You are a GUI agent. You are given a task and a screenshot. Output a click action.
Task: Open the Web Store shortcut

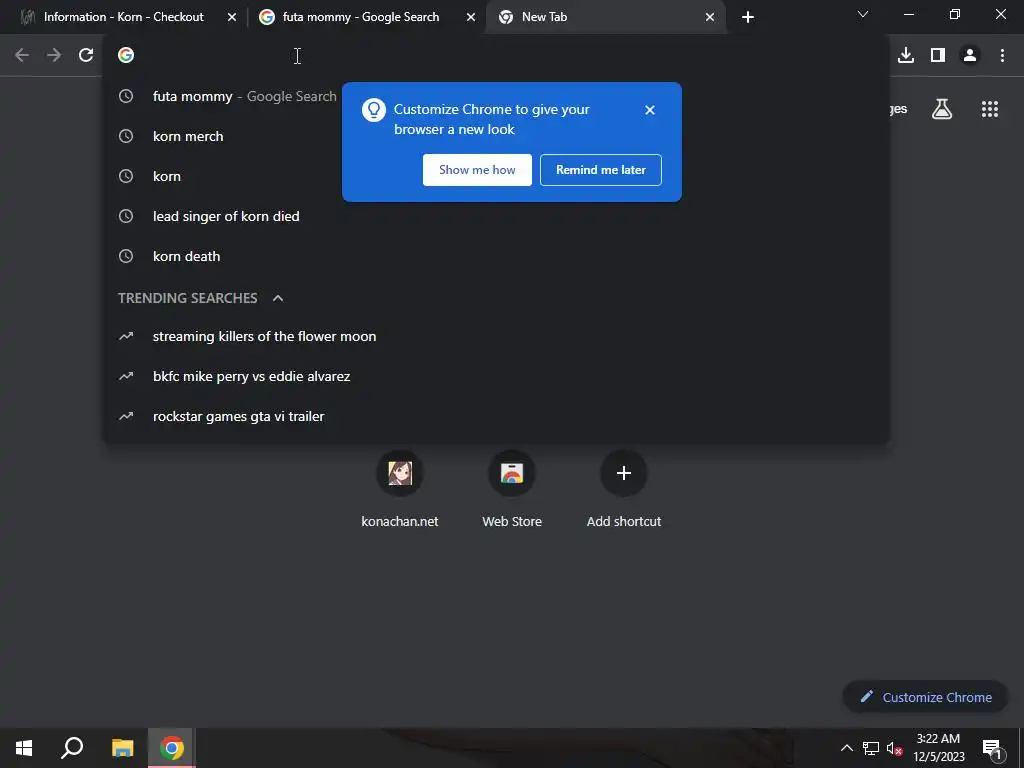tap(511, 488)
